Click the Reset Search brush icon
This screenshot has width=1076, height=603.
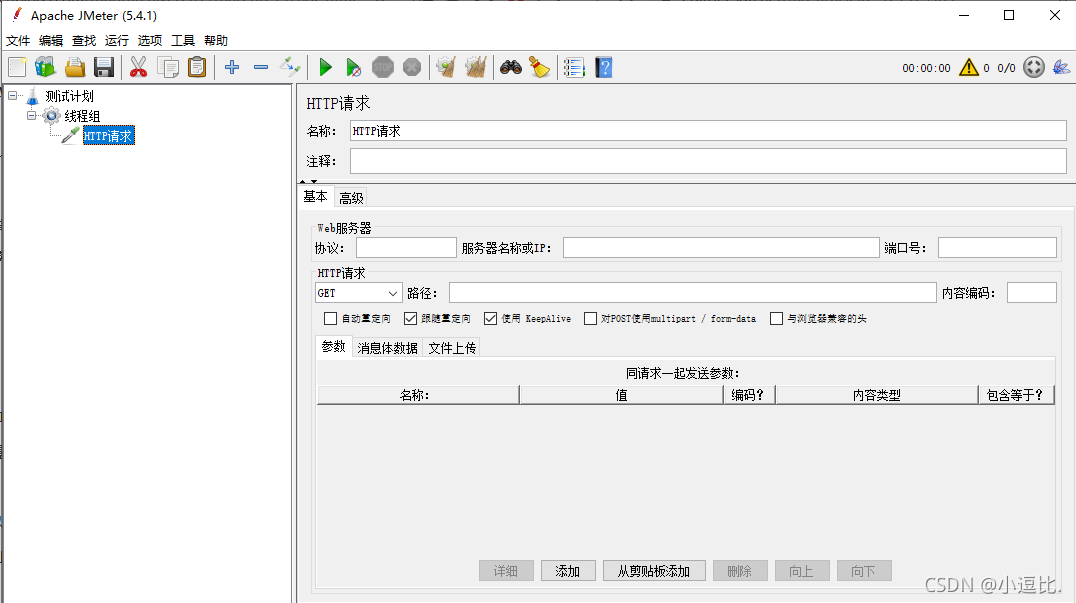539,67
